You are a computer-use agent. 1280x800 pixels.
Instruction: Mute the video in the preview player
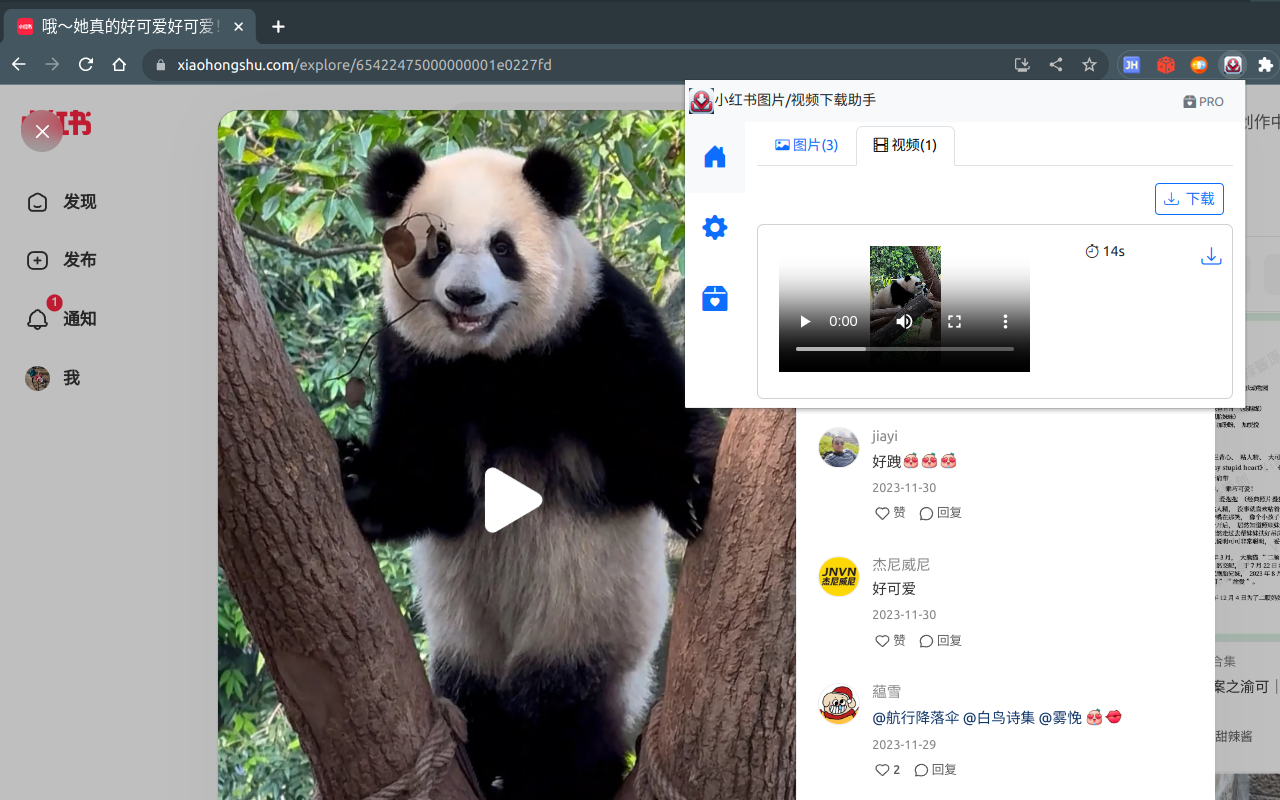904,321
